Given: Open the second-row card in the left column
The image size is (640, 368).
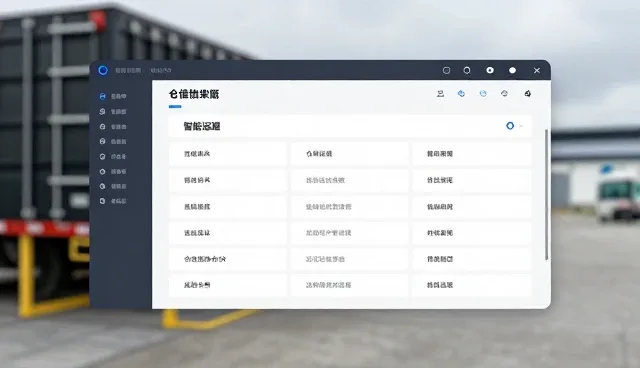Looking at the screenshot, I should click(x=228, y=180).
